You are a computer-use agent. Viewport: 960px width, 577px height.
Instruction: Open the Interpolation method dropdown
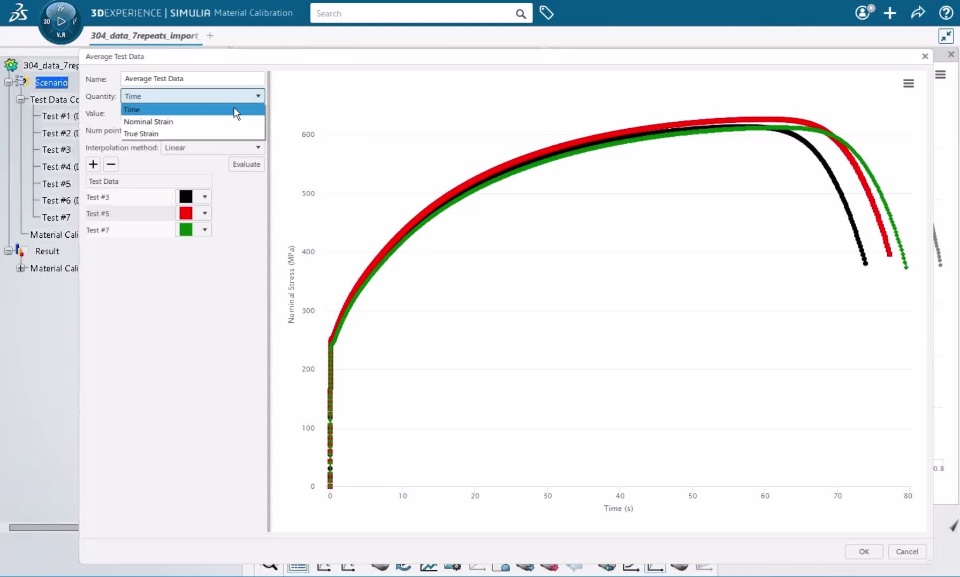tap(212, 148)
